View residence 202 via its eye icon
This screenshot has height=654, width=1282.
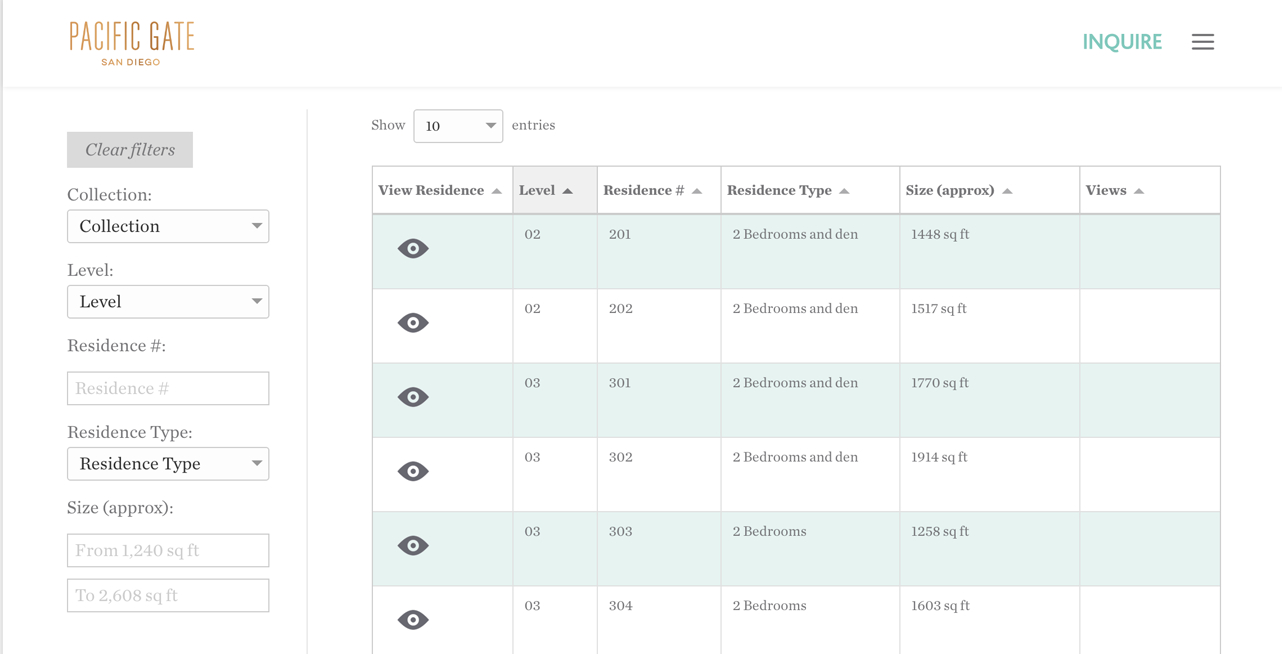pyautogui.click(x=413, y=323)
